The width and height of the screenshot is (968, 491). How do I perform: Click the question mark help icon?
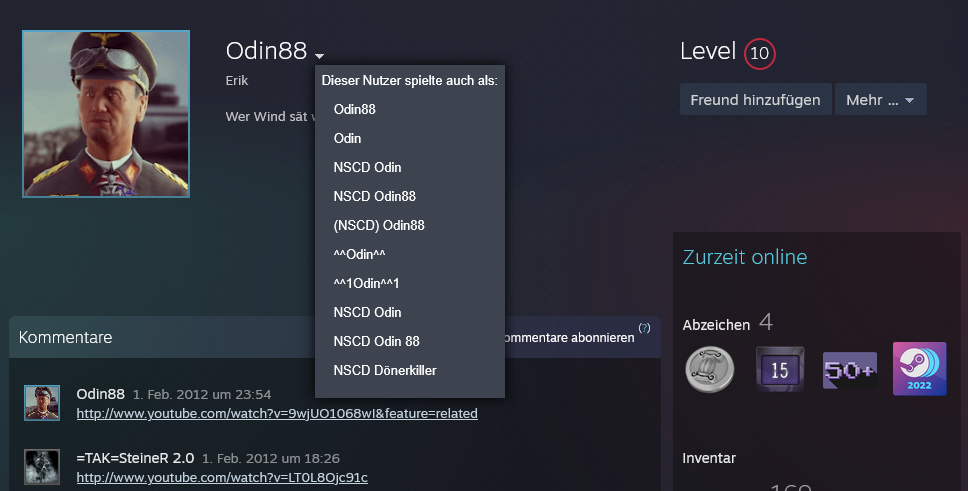(x=644, y=328)
